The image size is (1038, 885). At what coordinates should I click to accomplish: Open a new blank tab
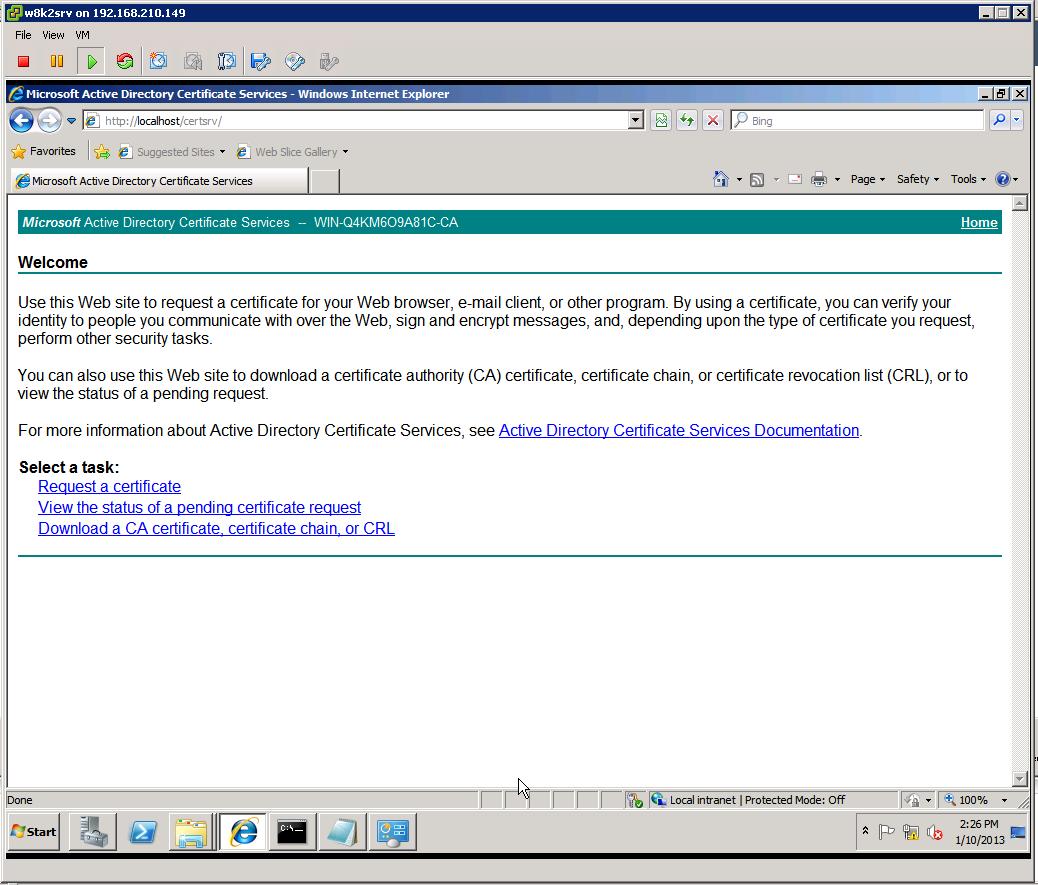click(324, 181)
